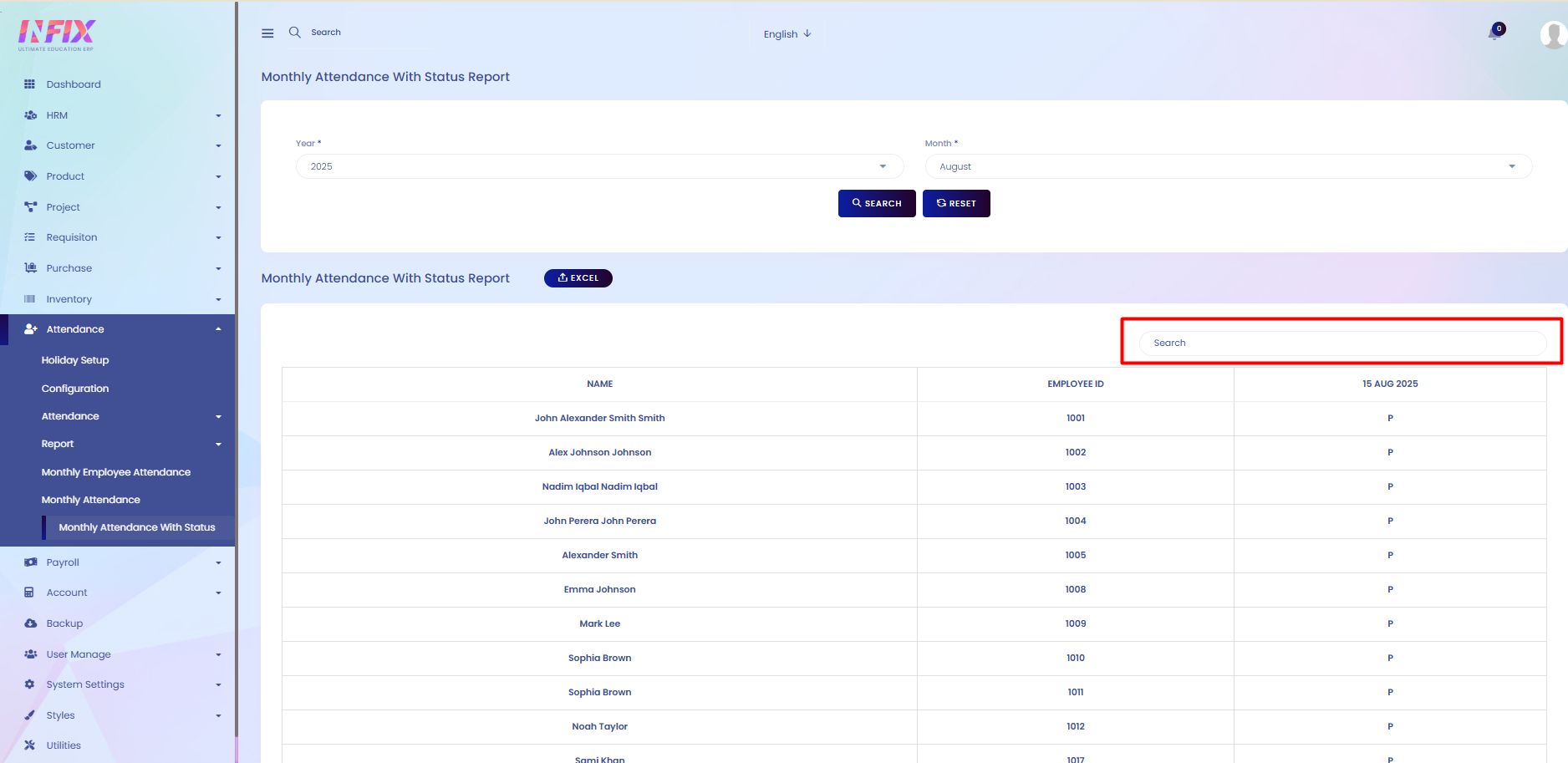Collapse the Attendance menu arrow
This screenshot has height=763, width=1568.
[x=218, y=329]
